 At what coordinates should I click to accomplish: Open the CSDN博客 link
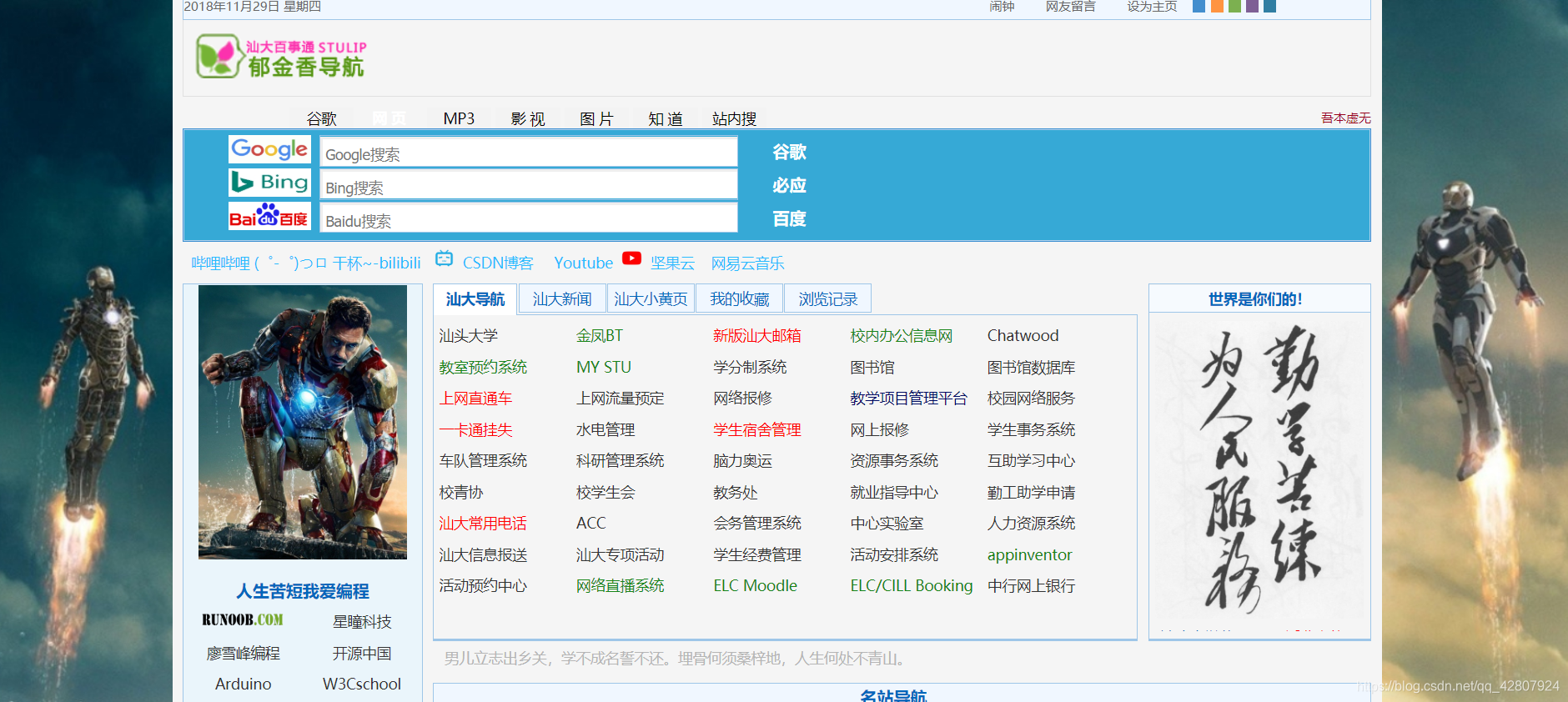pos(498,263)
